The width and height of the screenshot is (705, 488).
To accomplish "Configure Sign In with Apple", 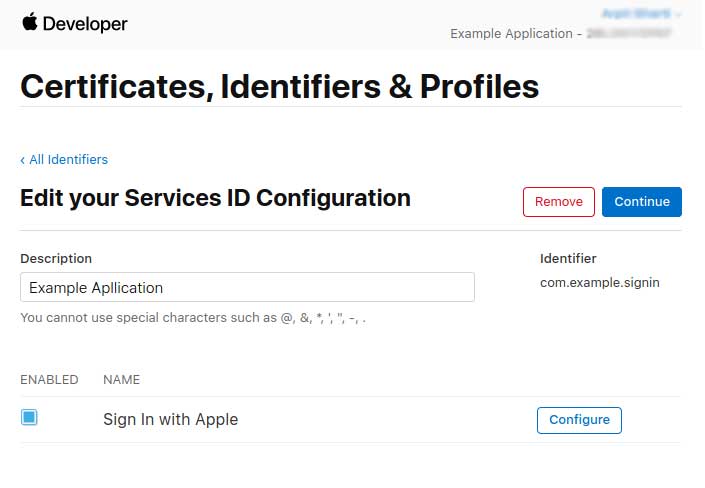I will point(579,420).
